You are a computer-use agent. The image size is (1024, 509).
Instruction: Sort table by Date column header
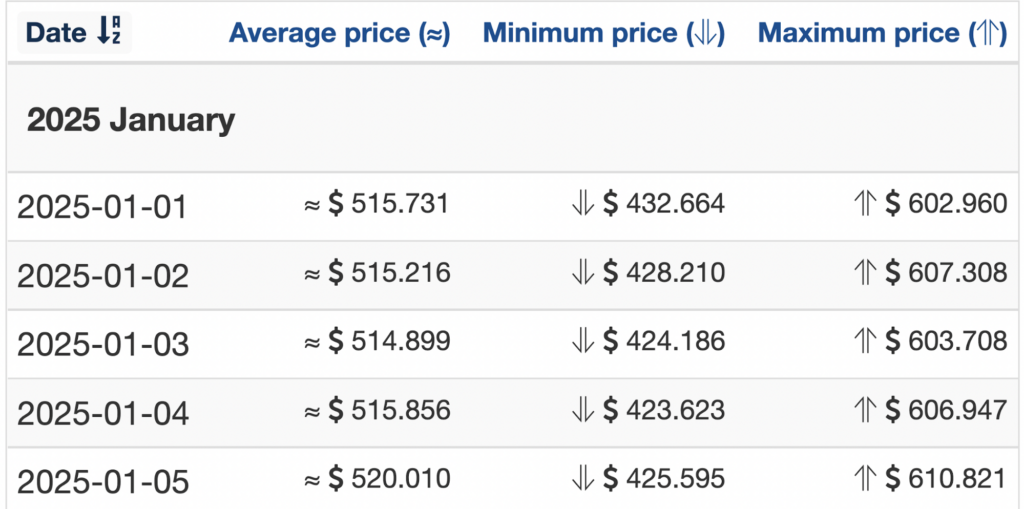coord(74,33)
